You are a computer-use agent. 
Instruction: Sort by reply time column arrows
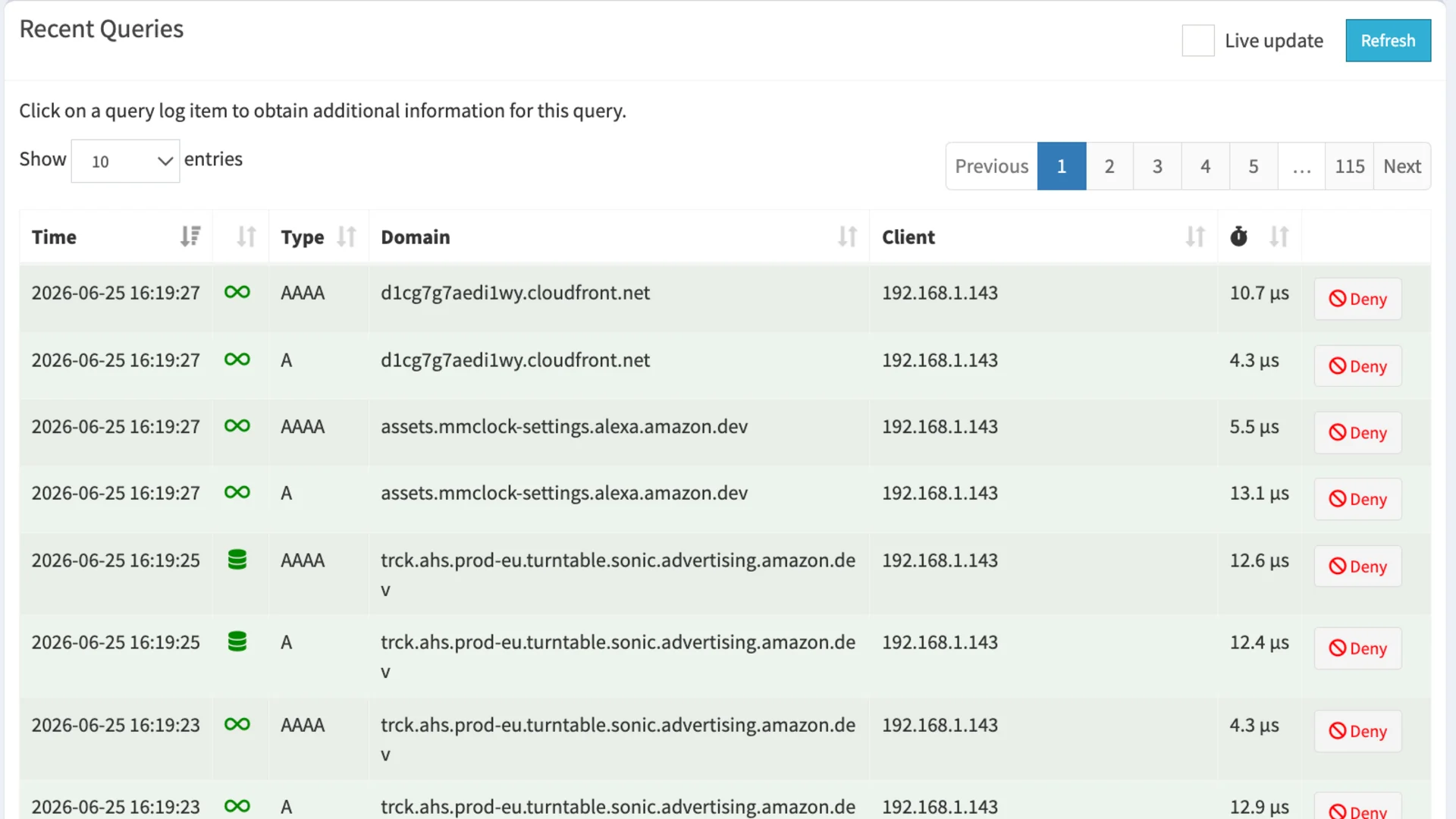1279,237
